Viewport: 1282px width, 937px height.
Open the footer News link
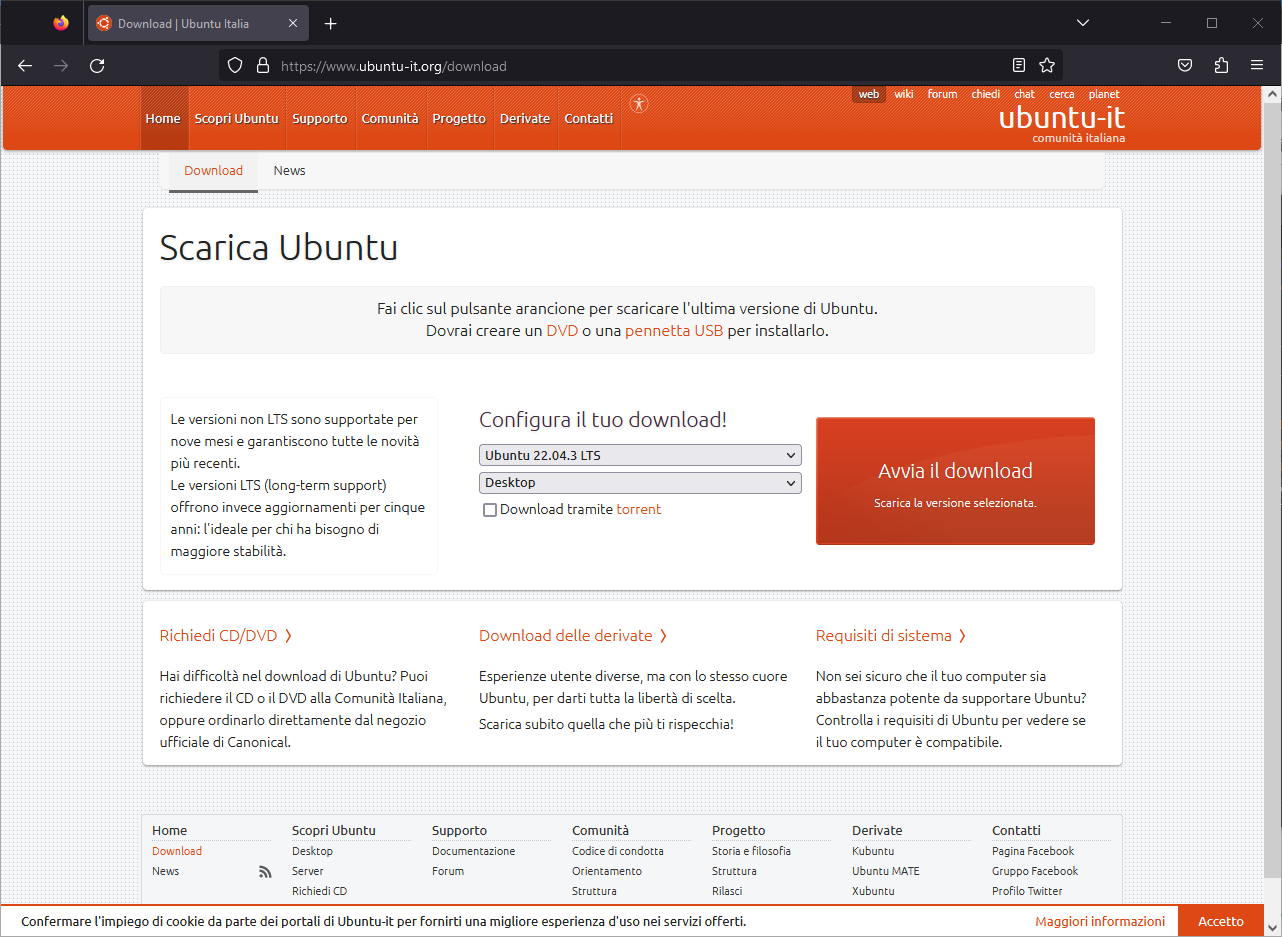(165, 871)
